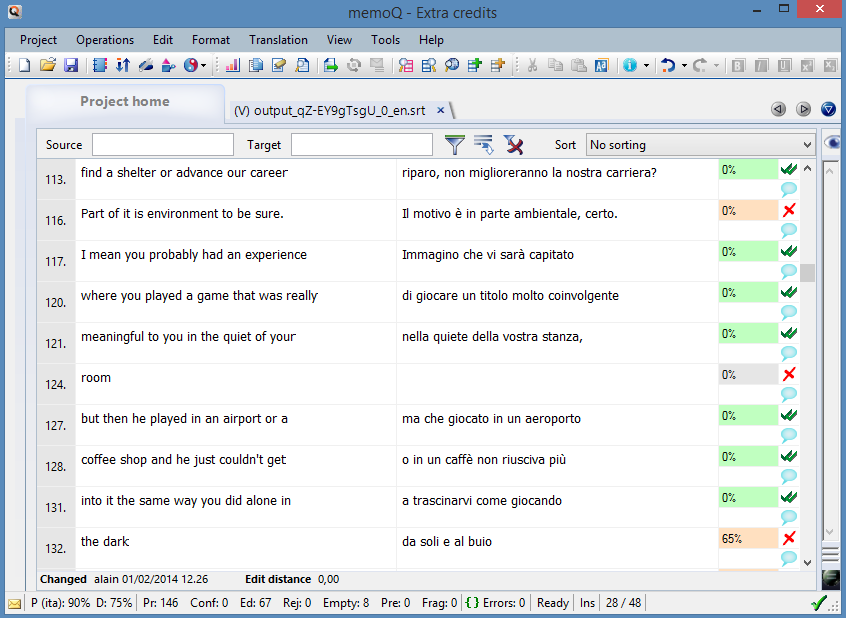Toggle confirmed checkmark on row 113
Screen dimensions: 846x618
click(x=789, y=169)
